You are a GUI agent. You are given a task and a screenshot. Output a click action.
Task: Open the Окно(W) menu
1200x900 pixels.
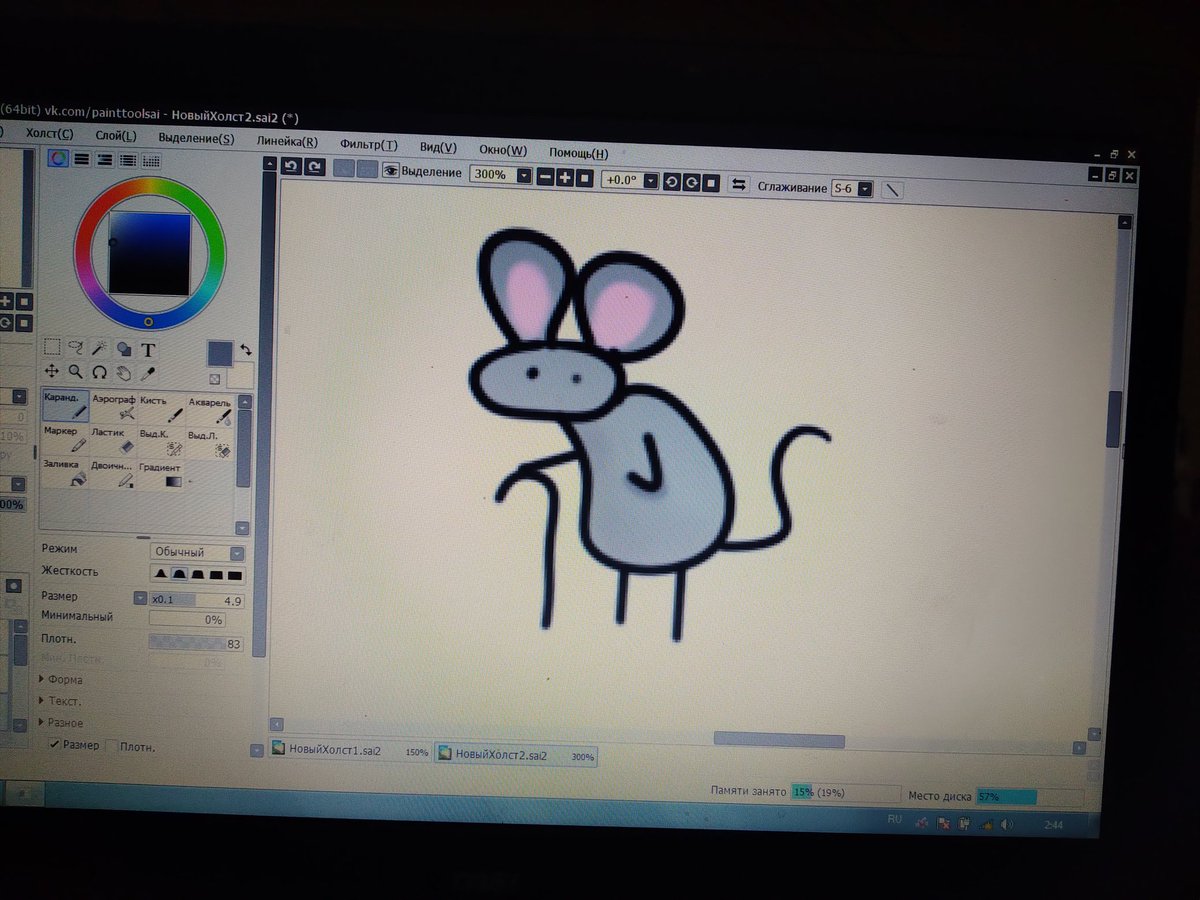(x=503, y=150)
